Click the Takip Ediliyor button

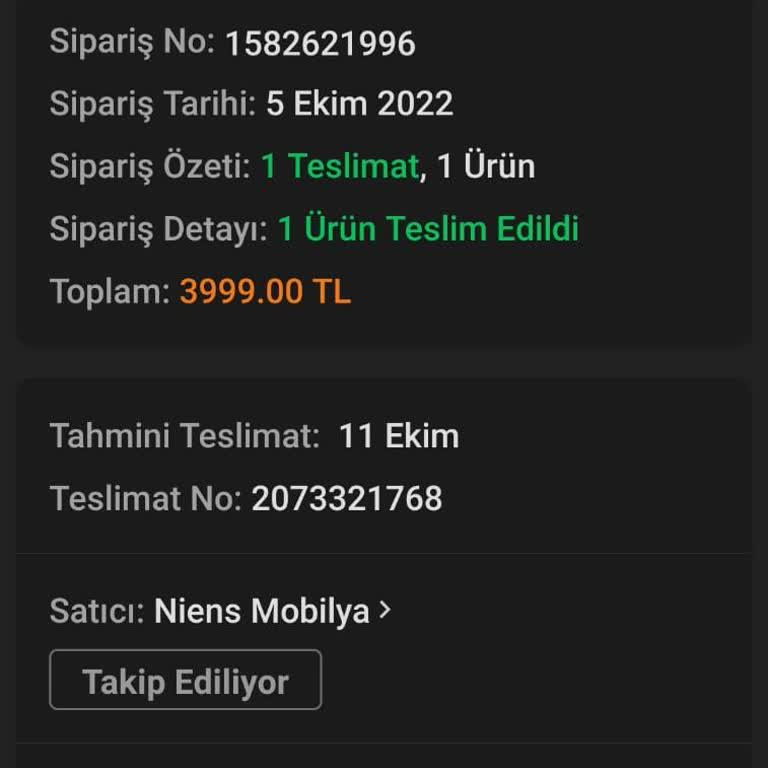pos(185,681)
